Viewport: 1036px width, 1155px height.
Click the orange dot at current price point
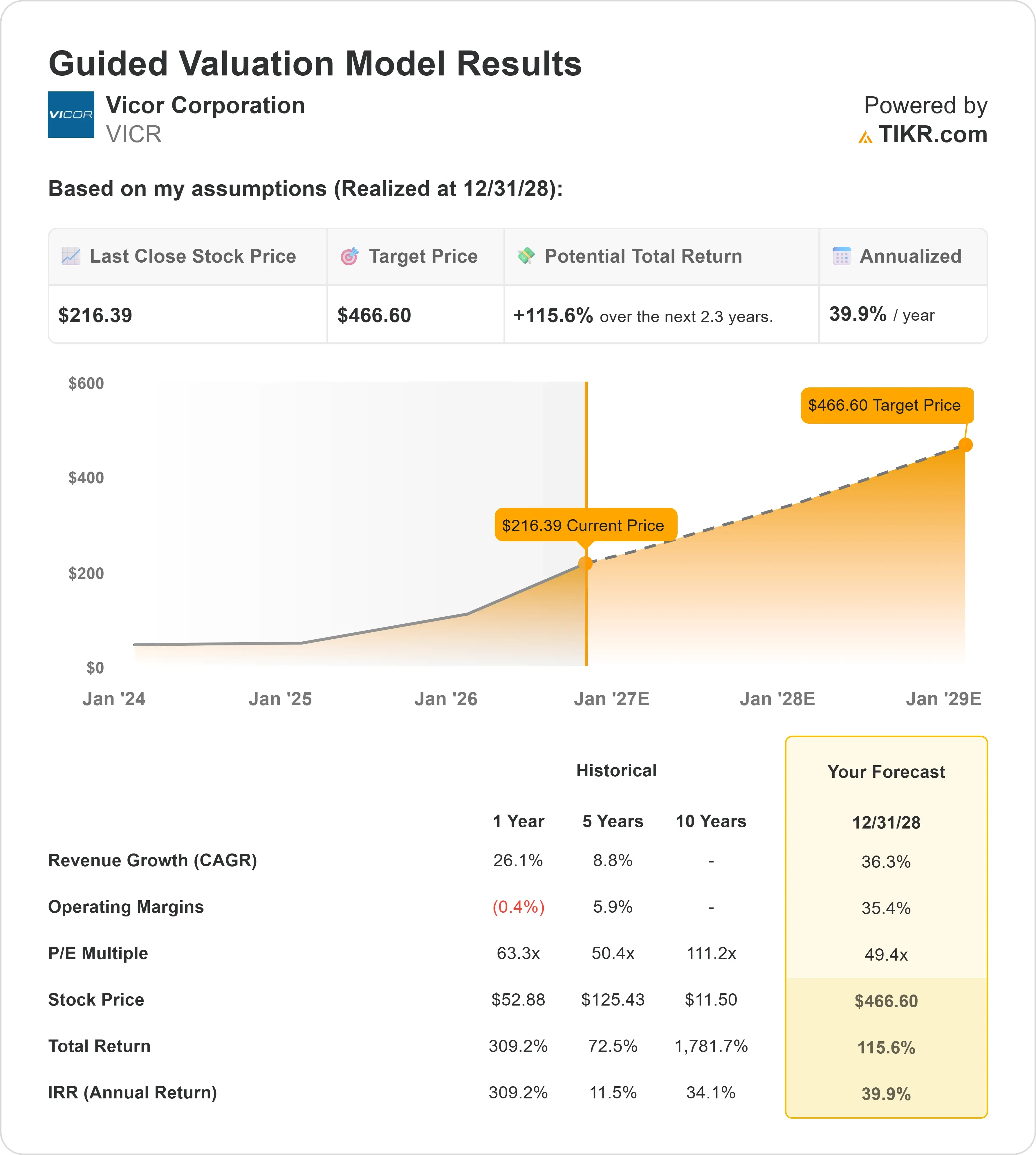pos(585,564)
